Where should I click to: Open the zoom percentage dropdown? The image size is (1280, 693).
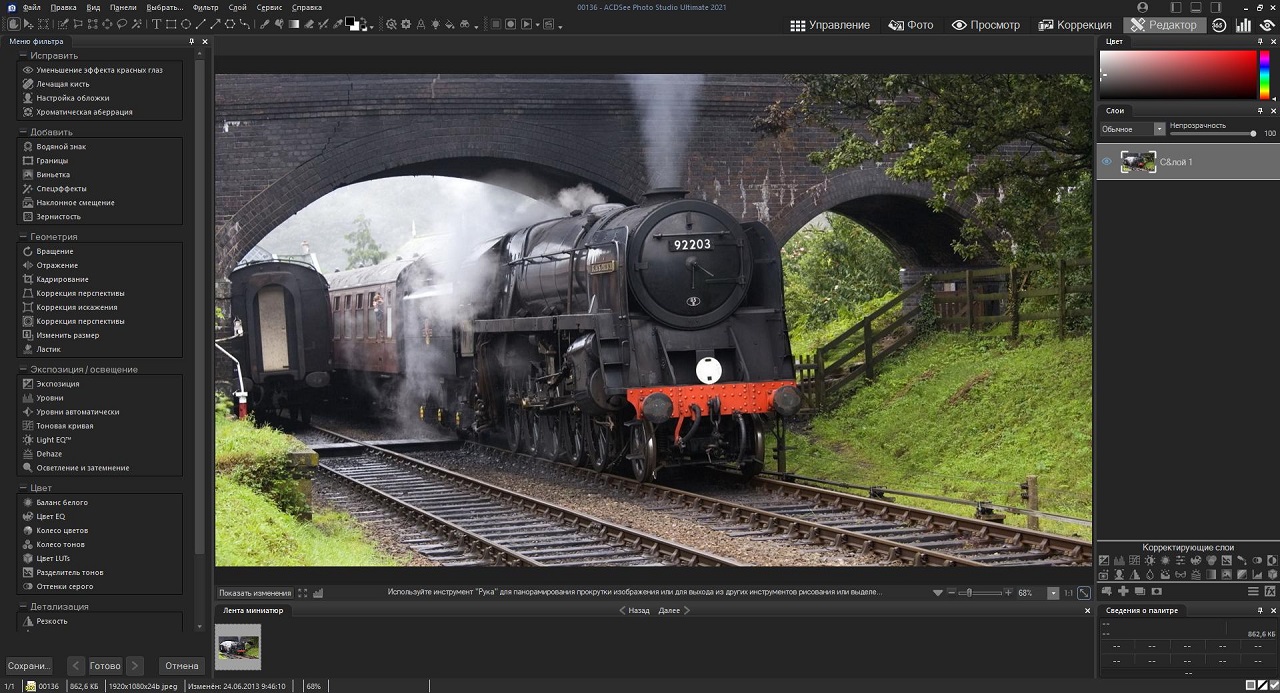tap(1052, 593)
